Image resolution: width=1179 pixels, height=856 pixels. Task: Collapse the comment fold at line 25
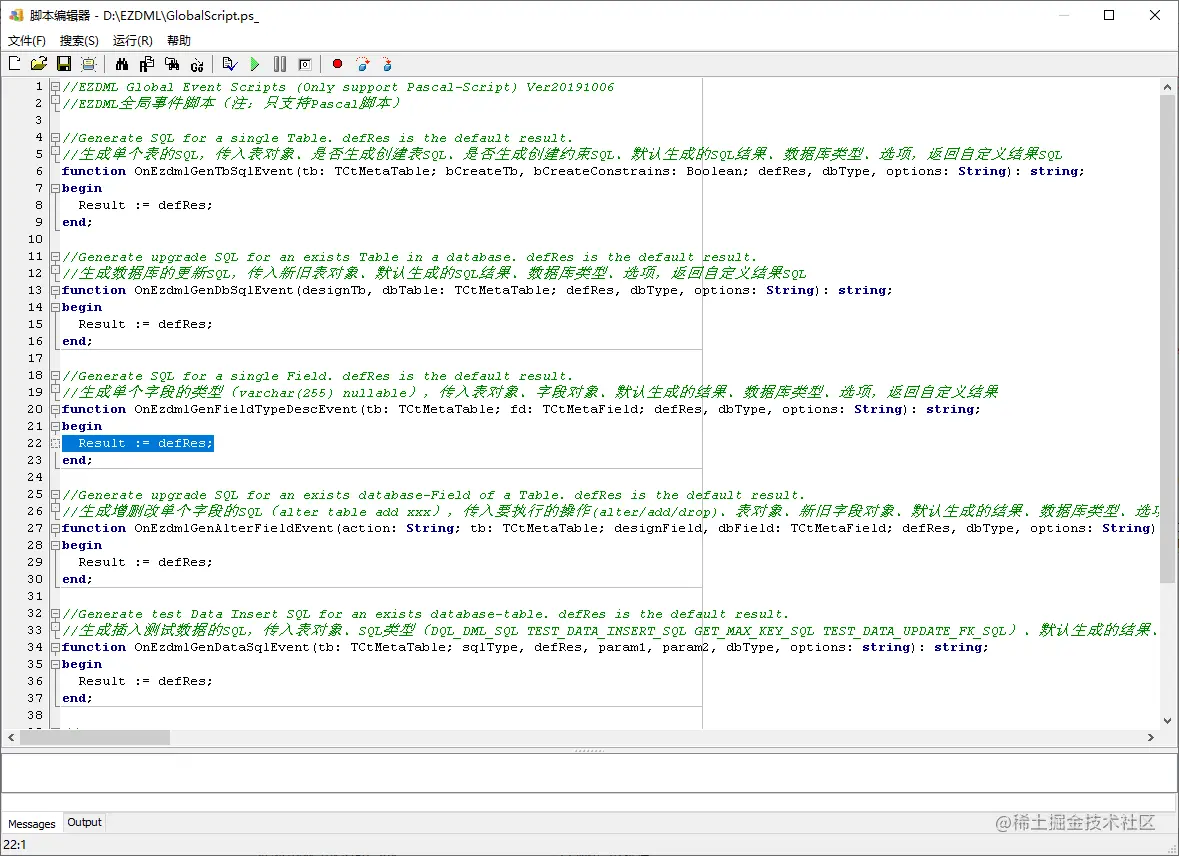(x=55, y=495)
